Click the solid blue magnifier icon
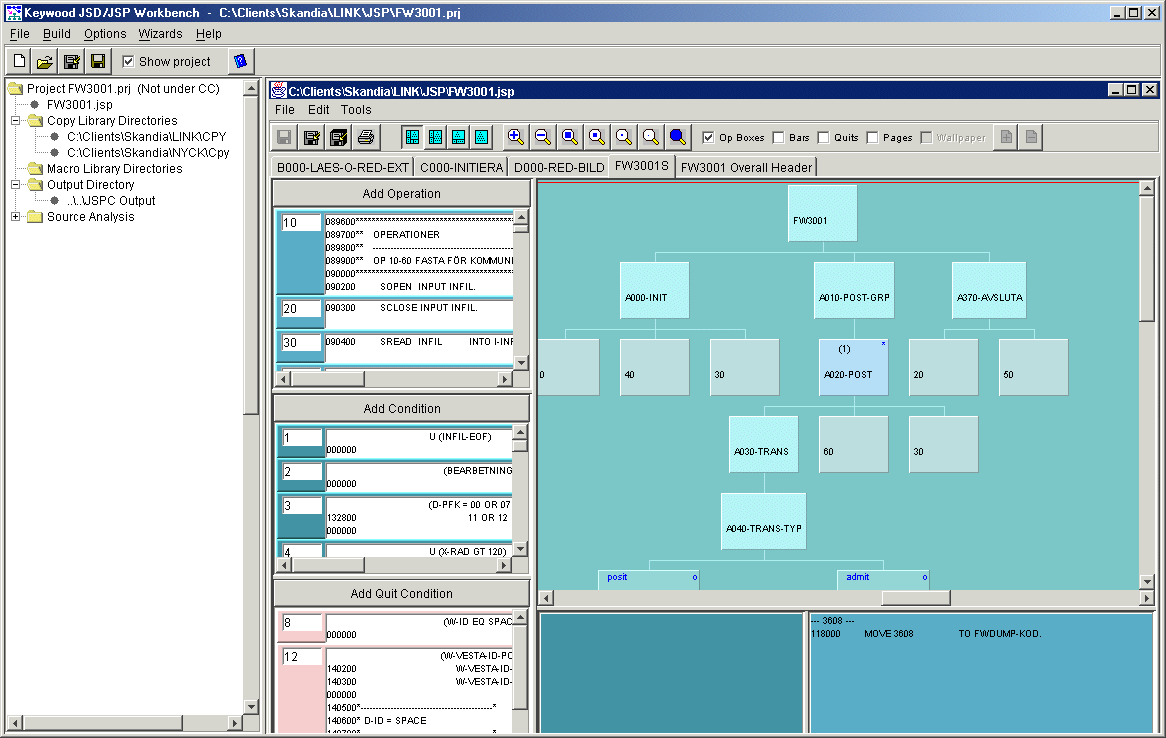This screenshot has height=738, width=1166. click(x=677, y=137)
